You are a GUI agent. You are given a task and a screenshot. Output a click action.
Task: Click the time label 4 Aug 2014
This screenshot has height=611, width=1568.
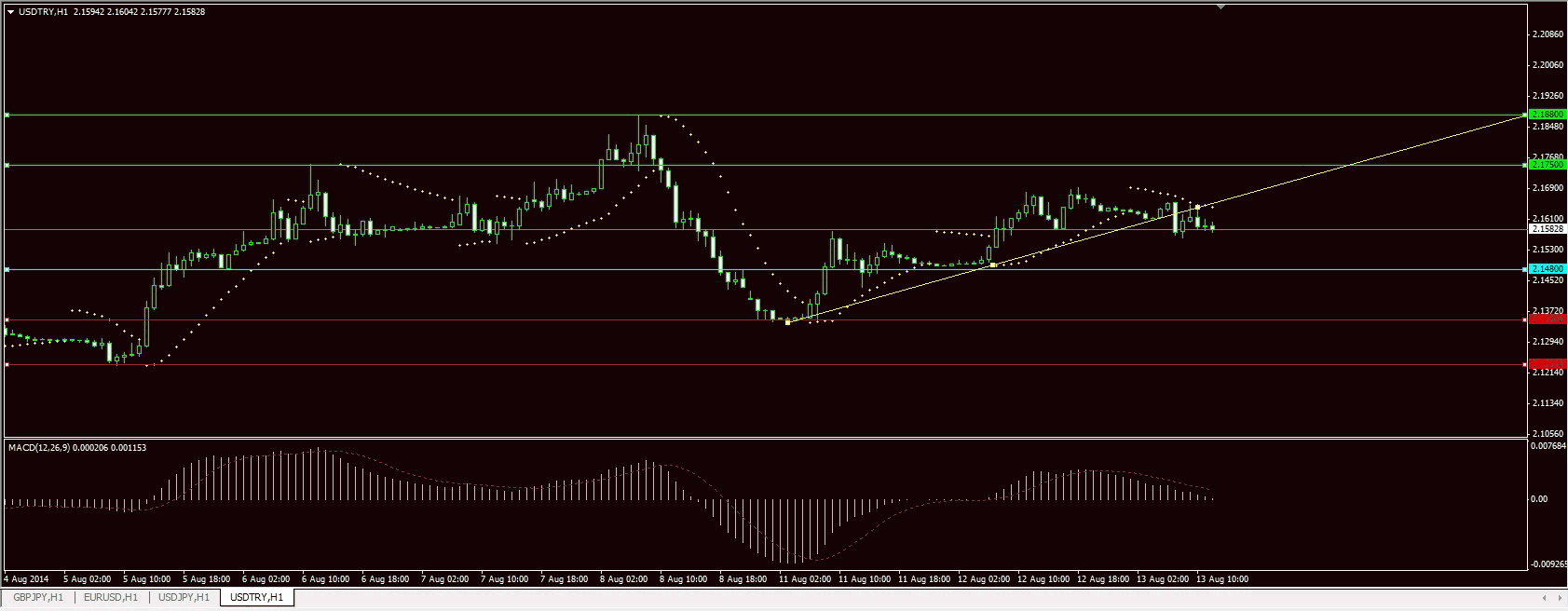(x=26, y=579)
